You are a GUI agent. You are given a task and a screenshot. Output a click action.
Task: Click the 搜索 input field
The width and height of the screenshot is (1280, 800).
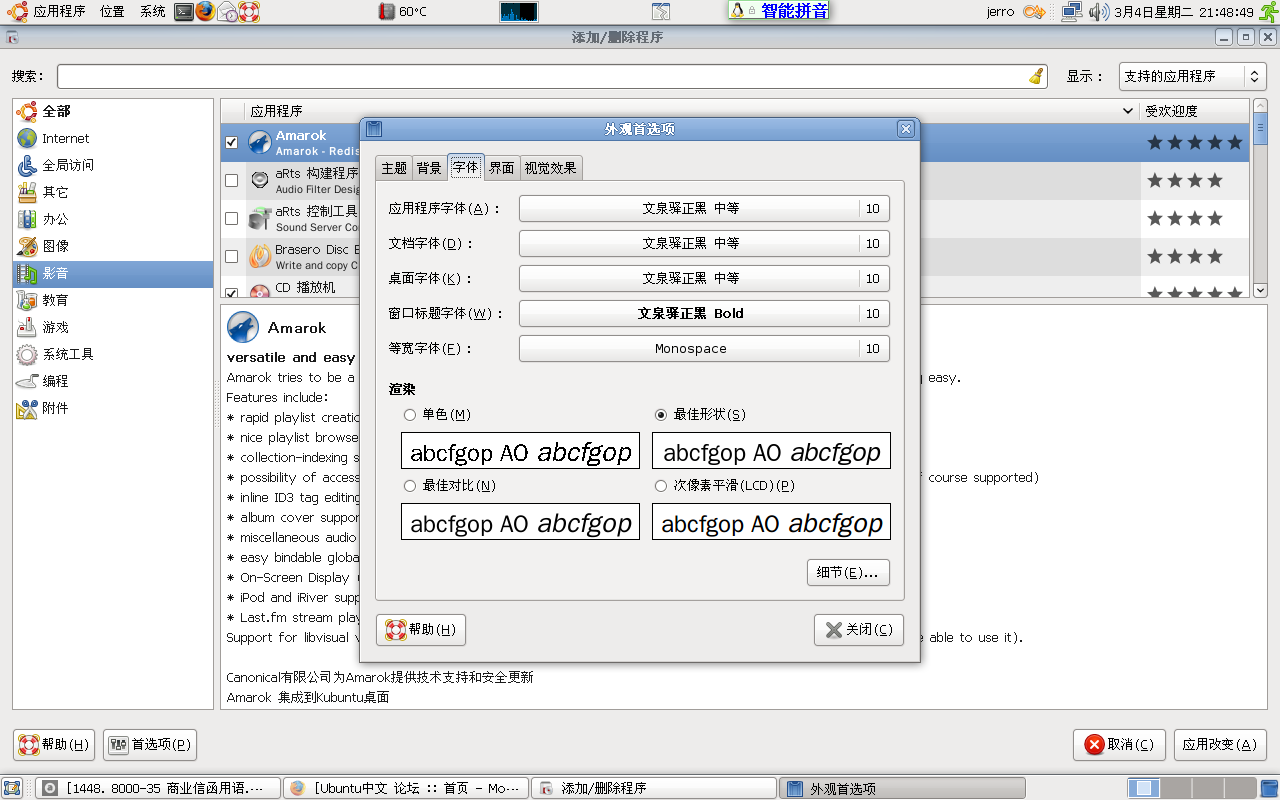(x=552, y=76)
